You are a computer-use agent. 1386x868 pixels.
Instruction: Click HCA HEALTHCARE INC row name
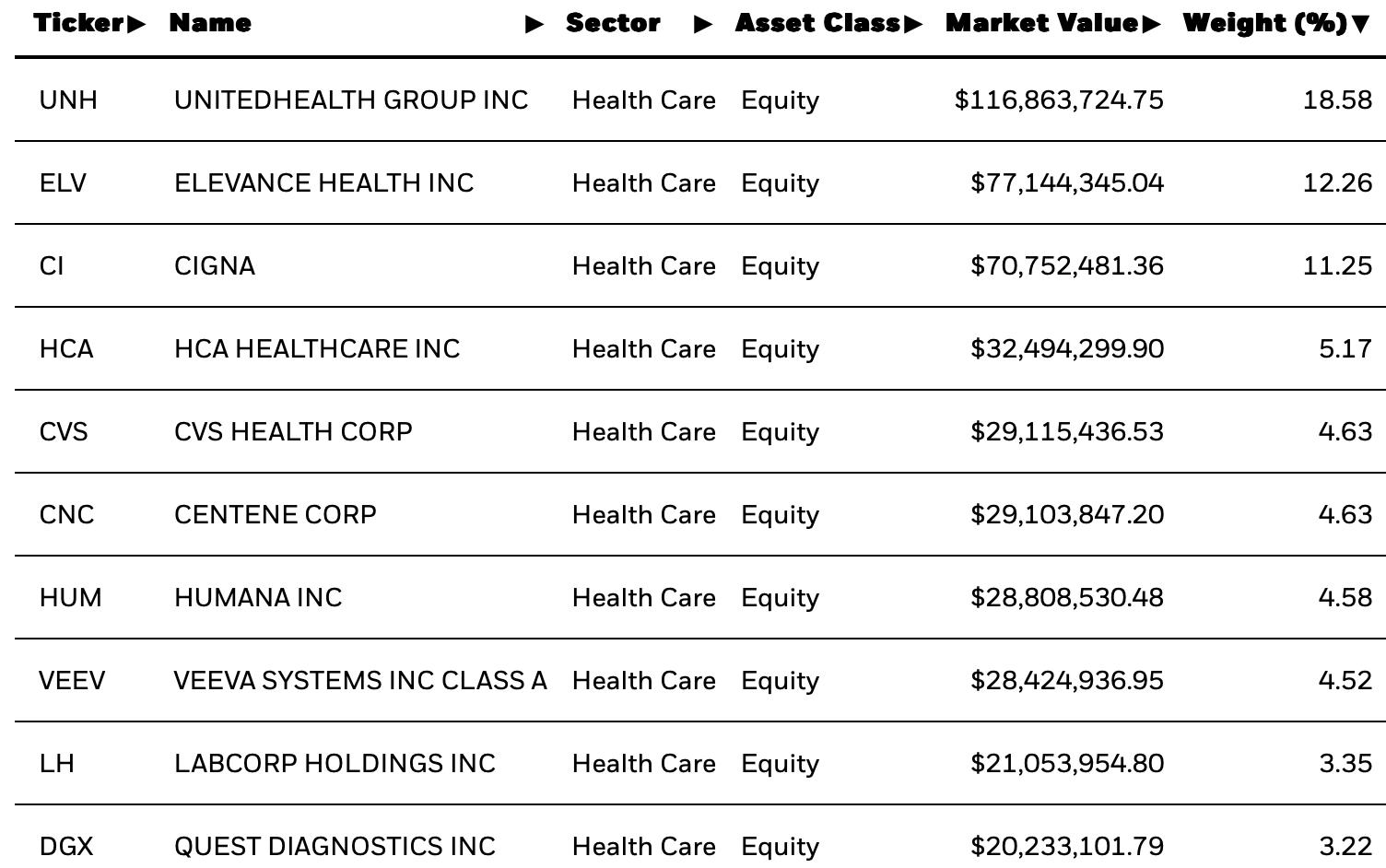click(x=317, y=348)
